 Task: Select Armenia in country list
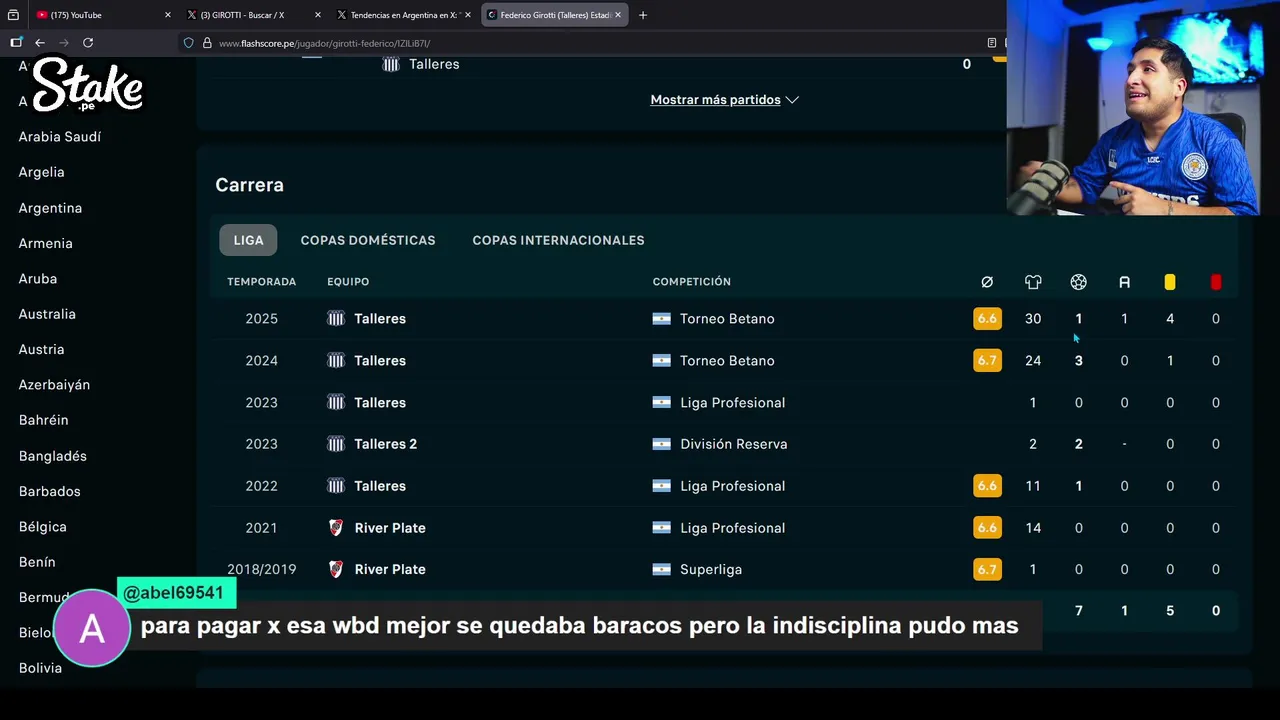[x=45, y=243]
